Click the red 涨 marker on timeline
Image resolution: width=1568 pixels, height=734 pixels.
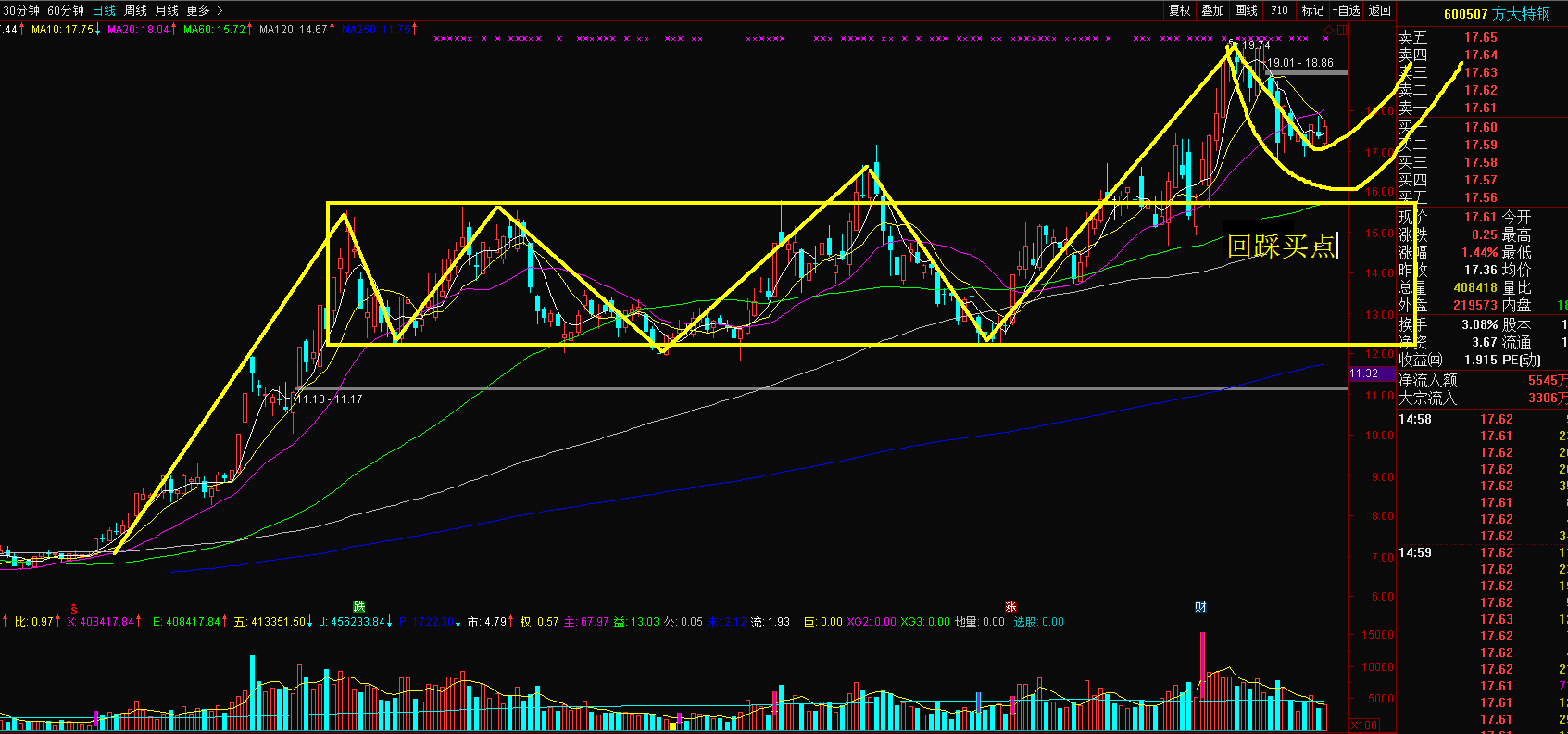click(1010, 607)
